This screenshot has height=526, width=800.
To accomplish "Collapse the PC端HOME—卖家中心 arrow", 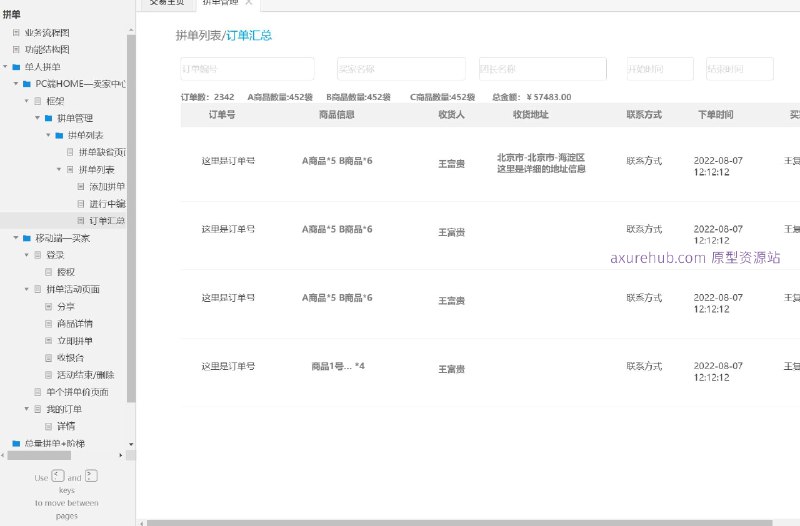I will [x=16, y=84].
